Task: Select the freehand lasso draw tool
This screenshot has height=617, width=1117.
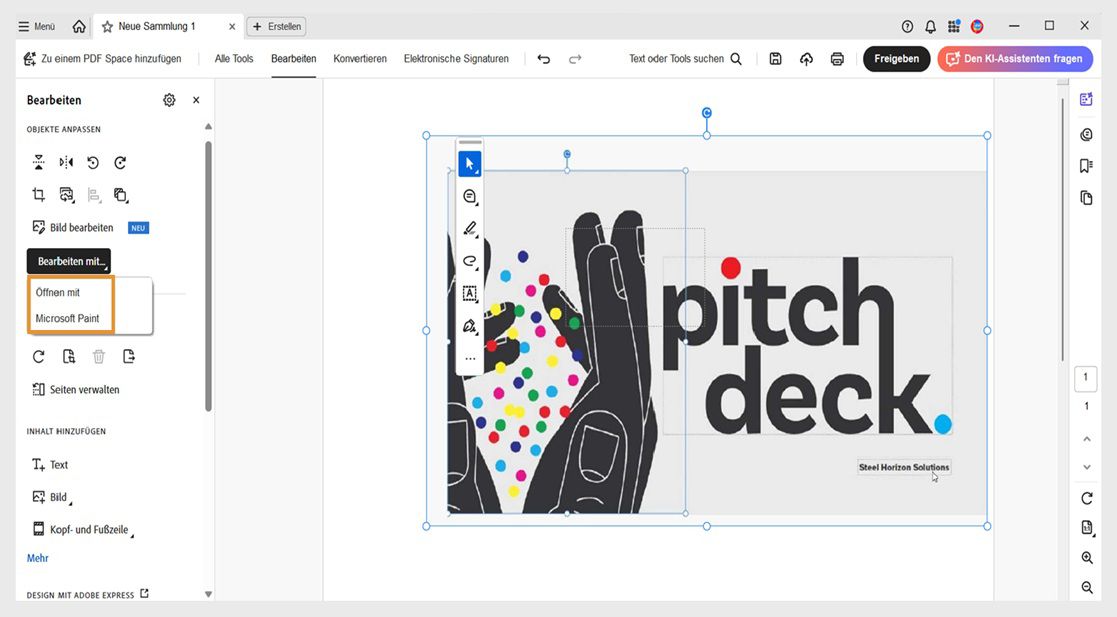Action: click(469, 261)
